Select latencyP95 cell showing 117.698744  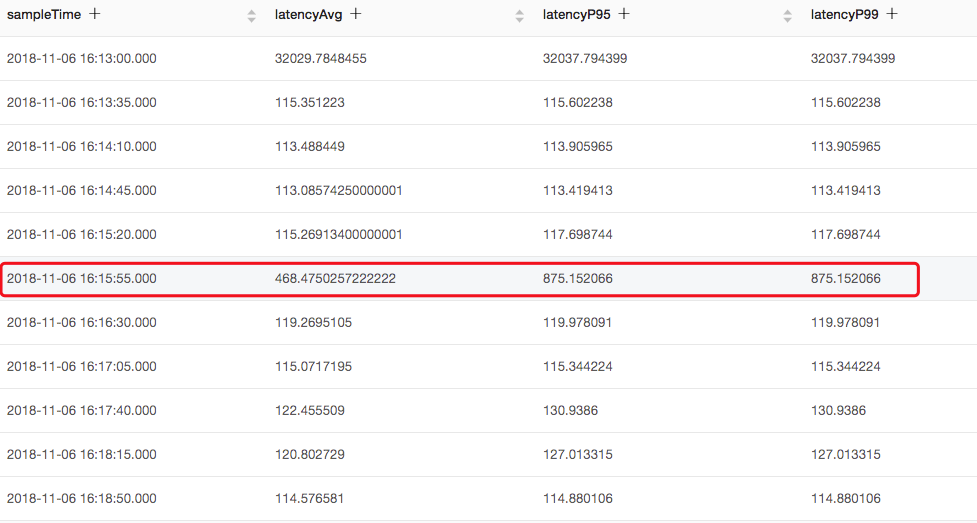pos(578,234)
